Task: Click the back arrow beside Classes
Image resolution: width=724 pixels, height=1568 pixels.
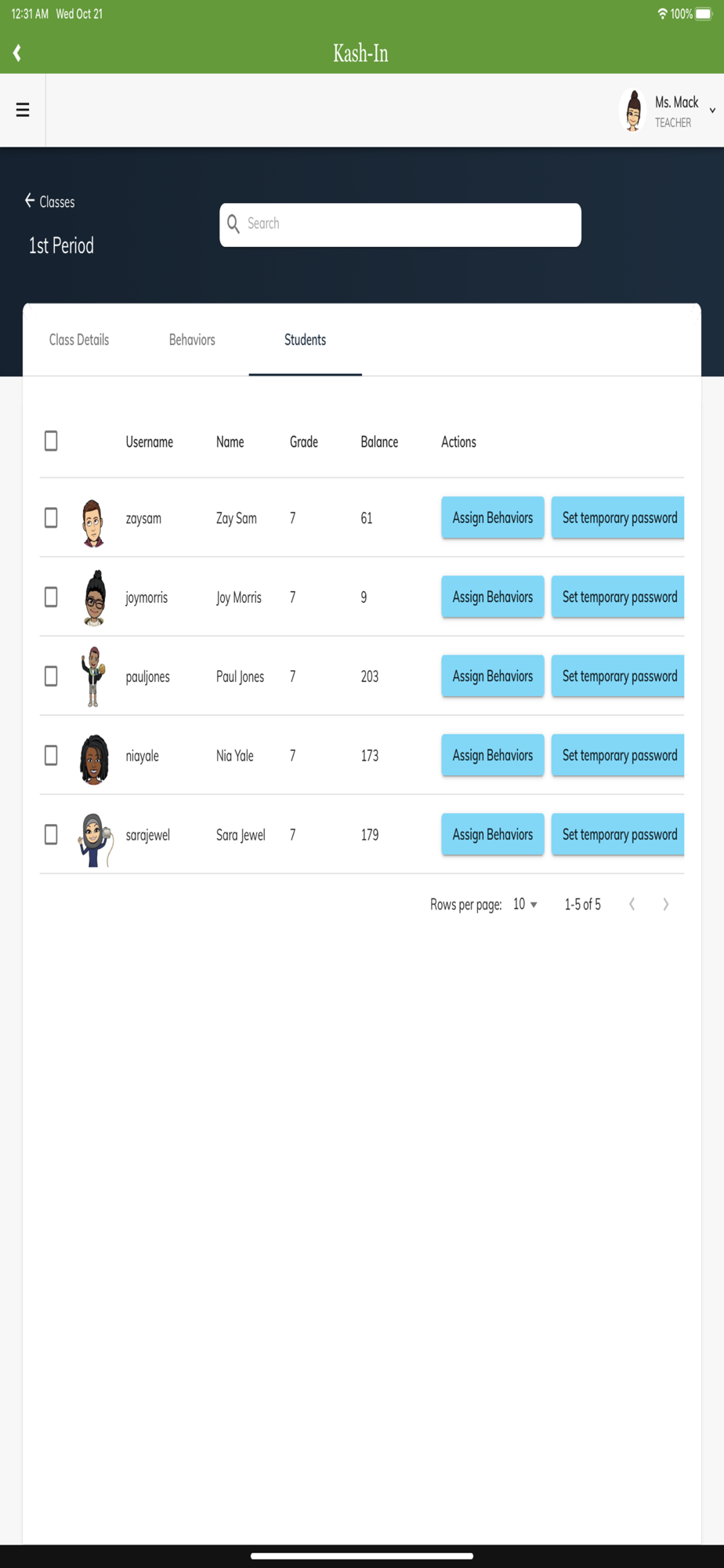Action: (30, 201)
